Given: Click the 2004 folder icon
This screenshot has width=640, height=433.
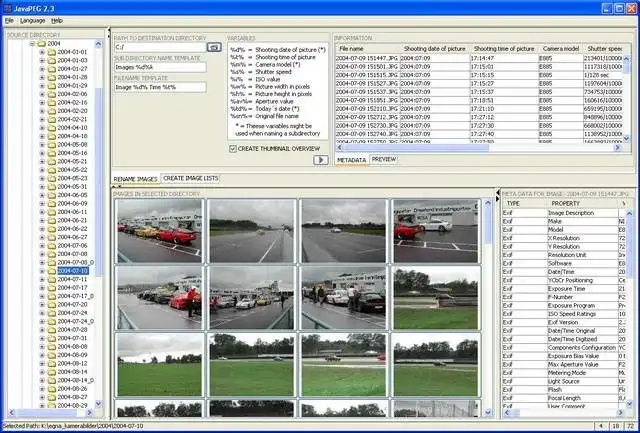Looking at the screenshot, I should [42, 43].
